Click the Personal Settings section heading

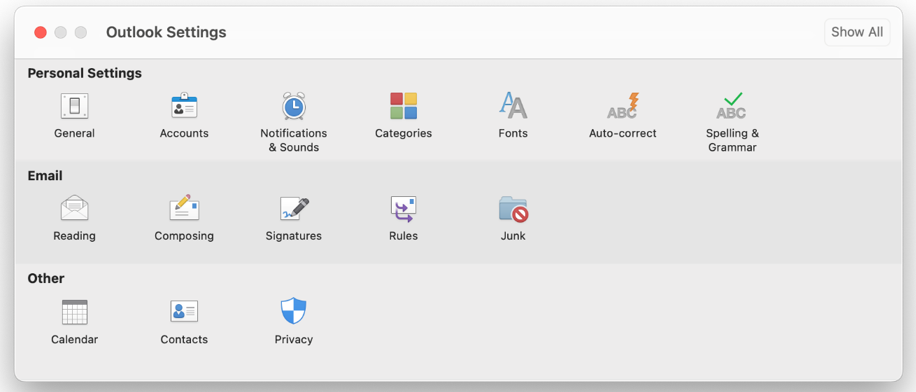click(x=85, y=73)
